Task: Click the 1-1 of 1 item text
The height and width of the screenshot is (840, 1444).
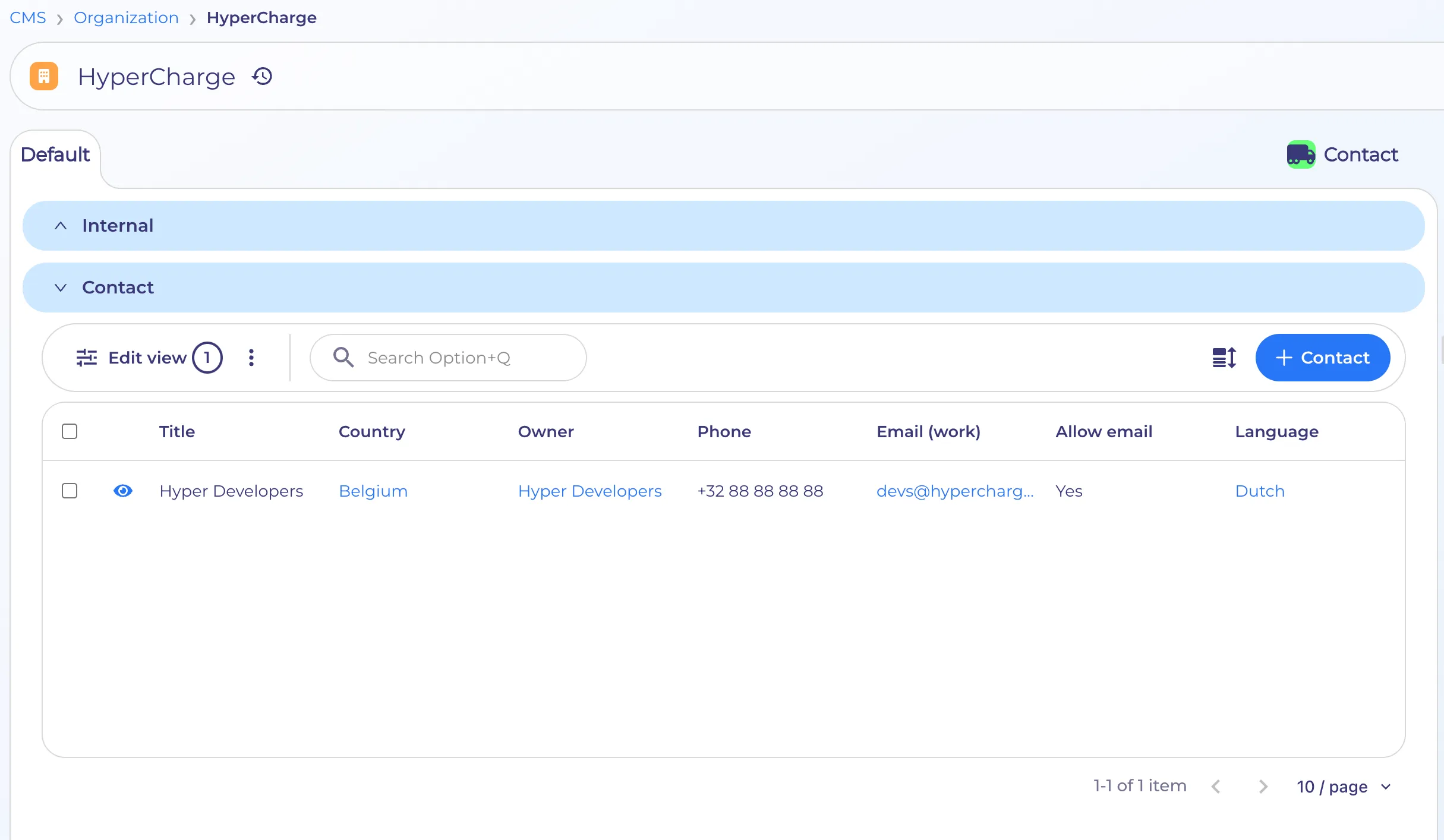Action: click(1140, 785)
